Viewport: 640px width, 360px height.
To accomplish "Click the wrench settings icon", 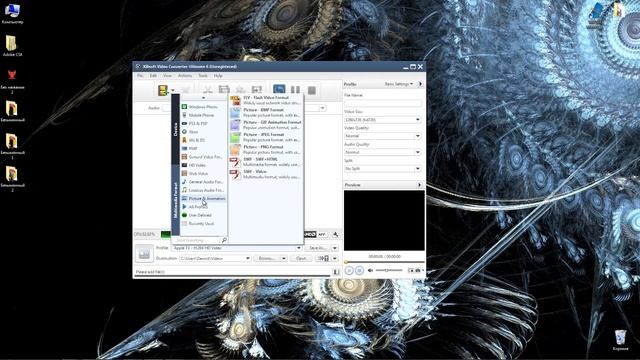I will 336,234.
